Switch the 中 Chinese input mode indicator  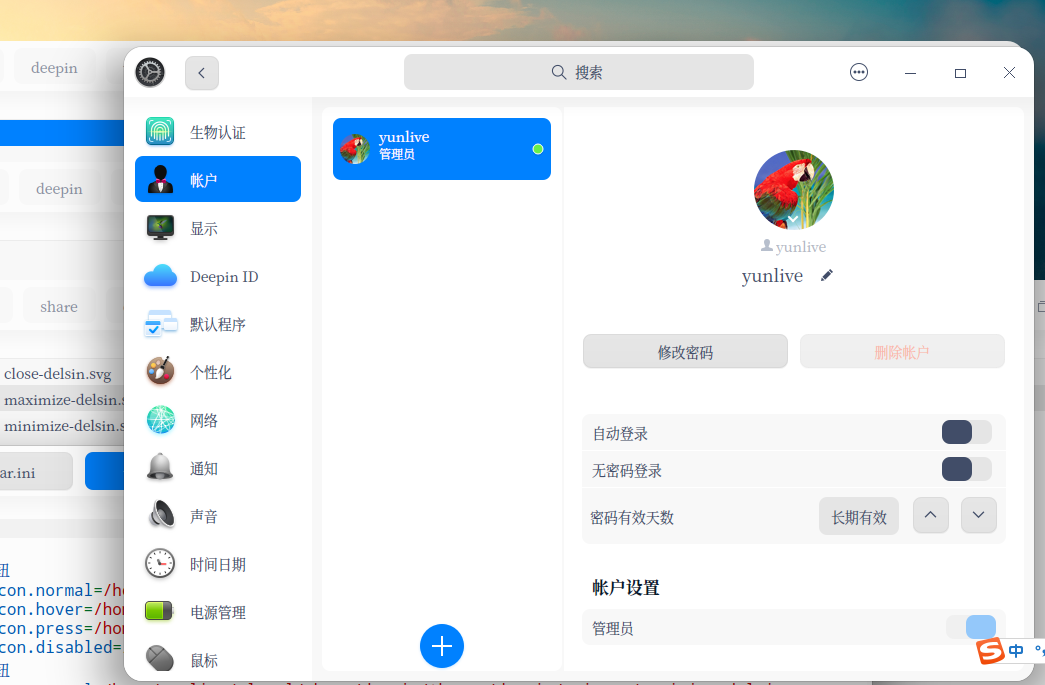point(1016,650)
